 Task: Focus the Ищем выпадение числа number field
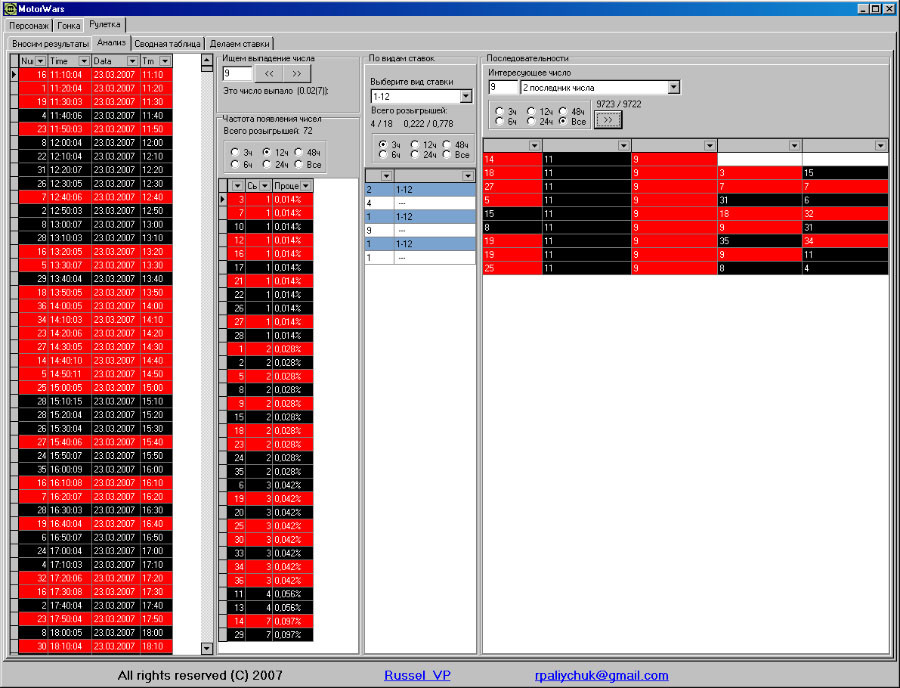pyautogui.click(x=237, y=73)
